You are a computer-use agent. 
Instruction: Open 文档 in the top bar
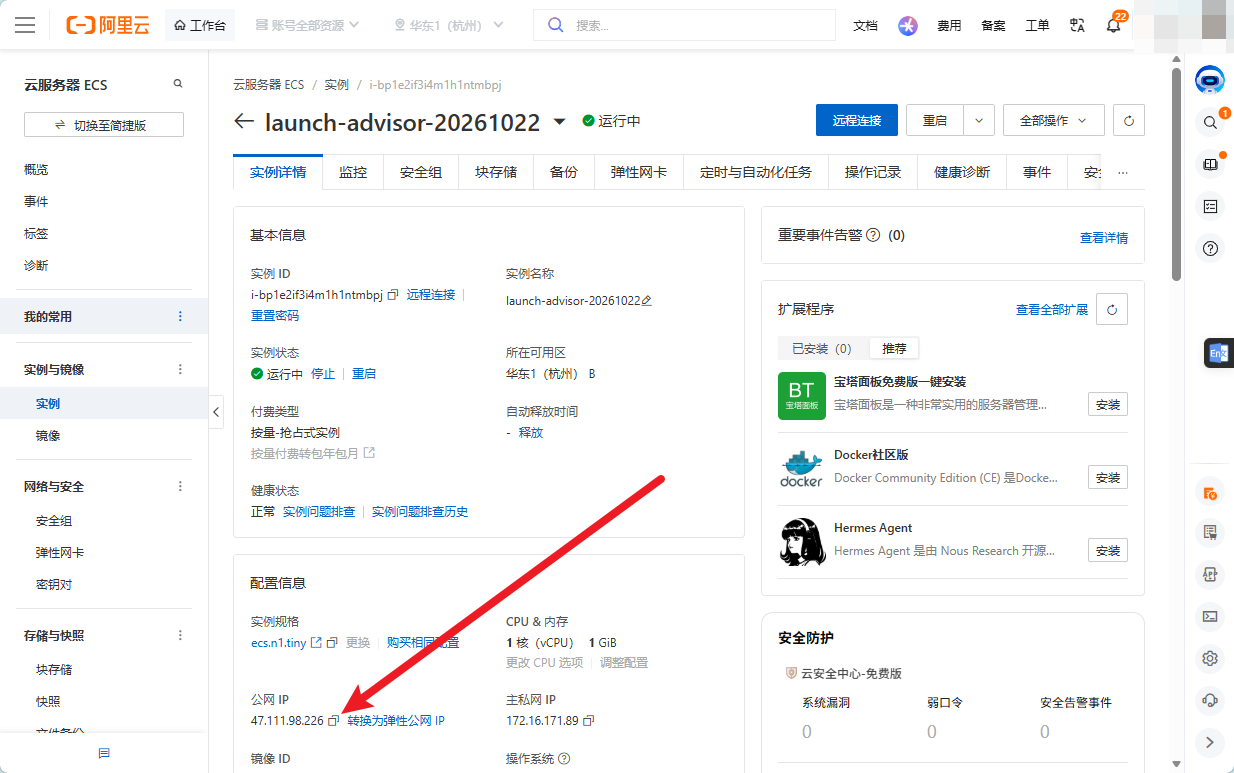[865, 25]
